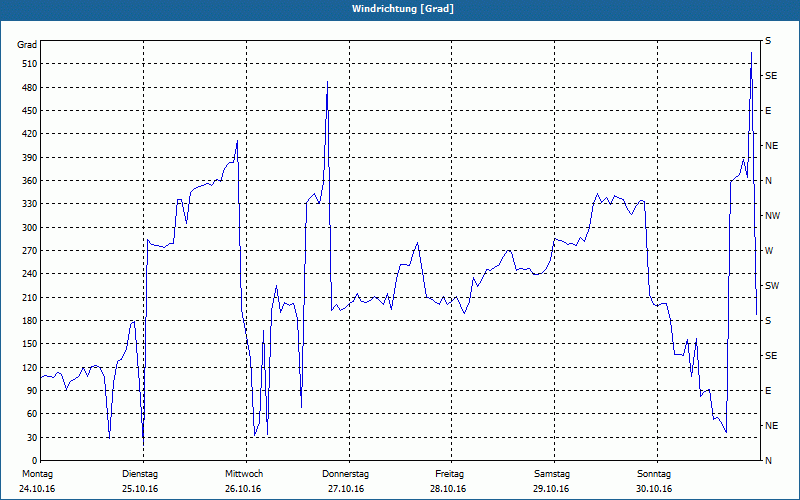This screenshot has width=800, height=500.
Task: Select the 'Mittwoch' day label
Action: [244, 474]
